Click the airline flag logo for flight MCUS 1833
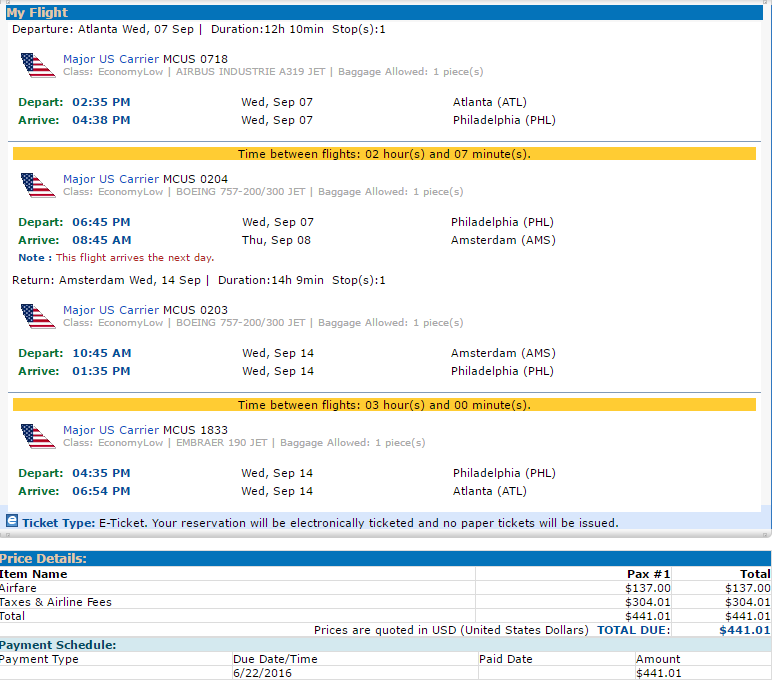The image size is (778, 685). point(38,436)
